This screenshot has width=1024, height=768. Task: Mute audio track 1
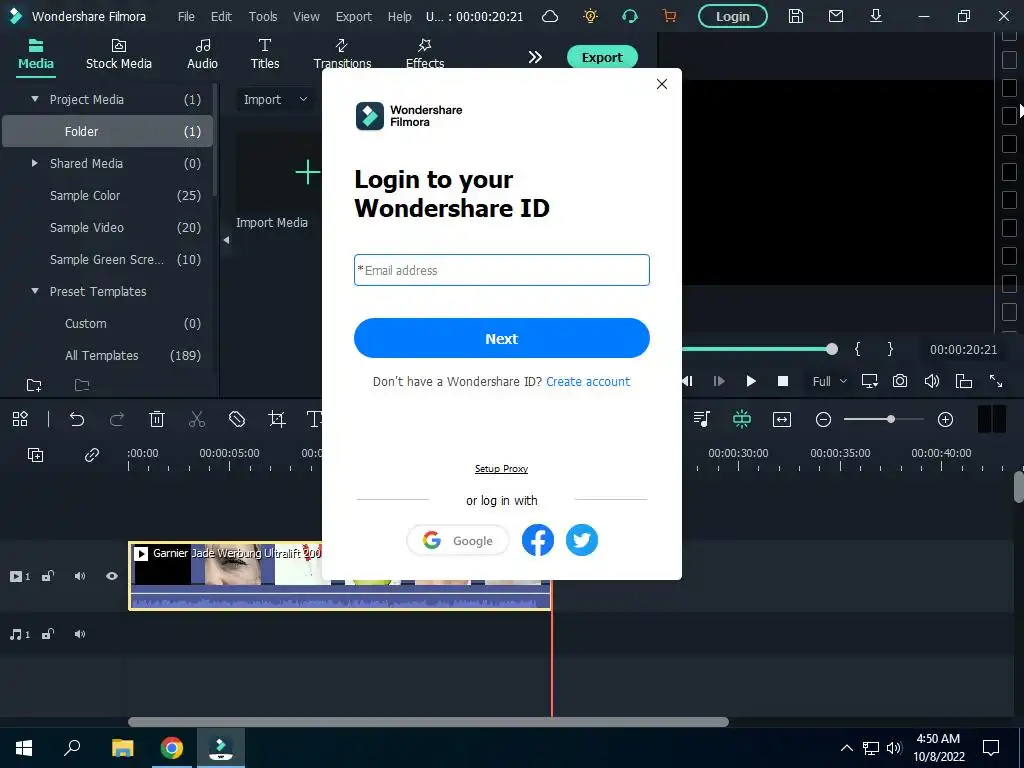80,634
